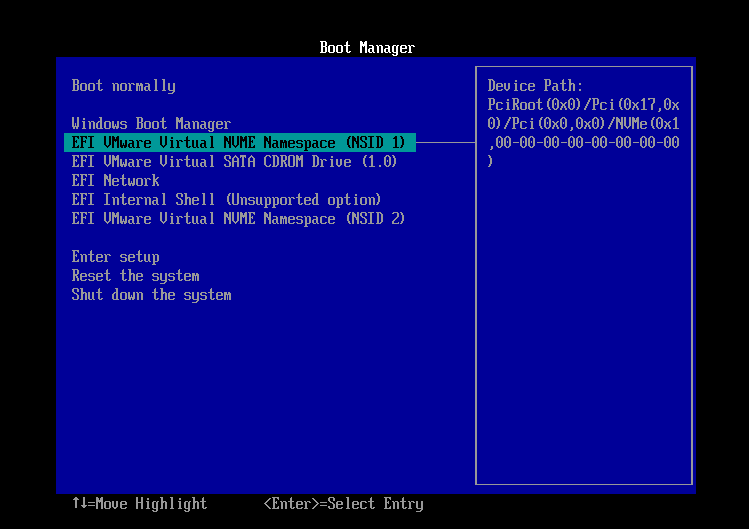749x529 pixels.
Task: Click the PciRoot(0x0) device path text
Action: pos(583,133)
